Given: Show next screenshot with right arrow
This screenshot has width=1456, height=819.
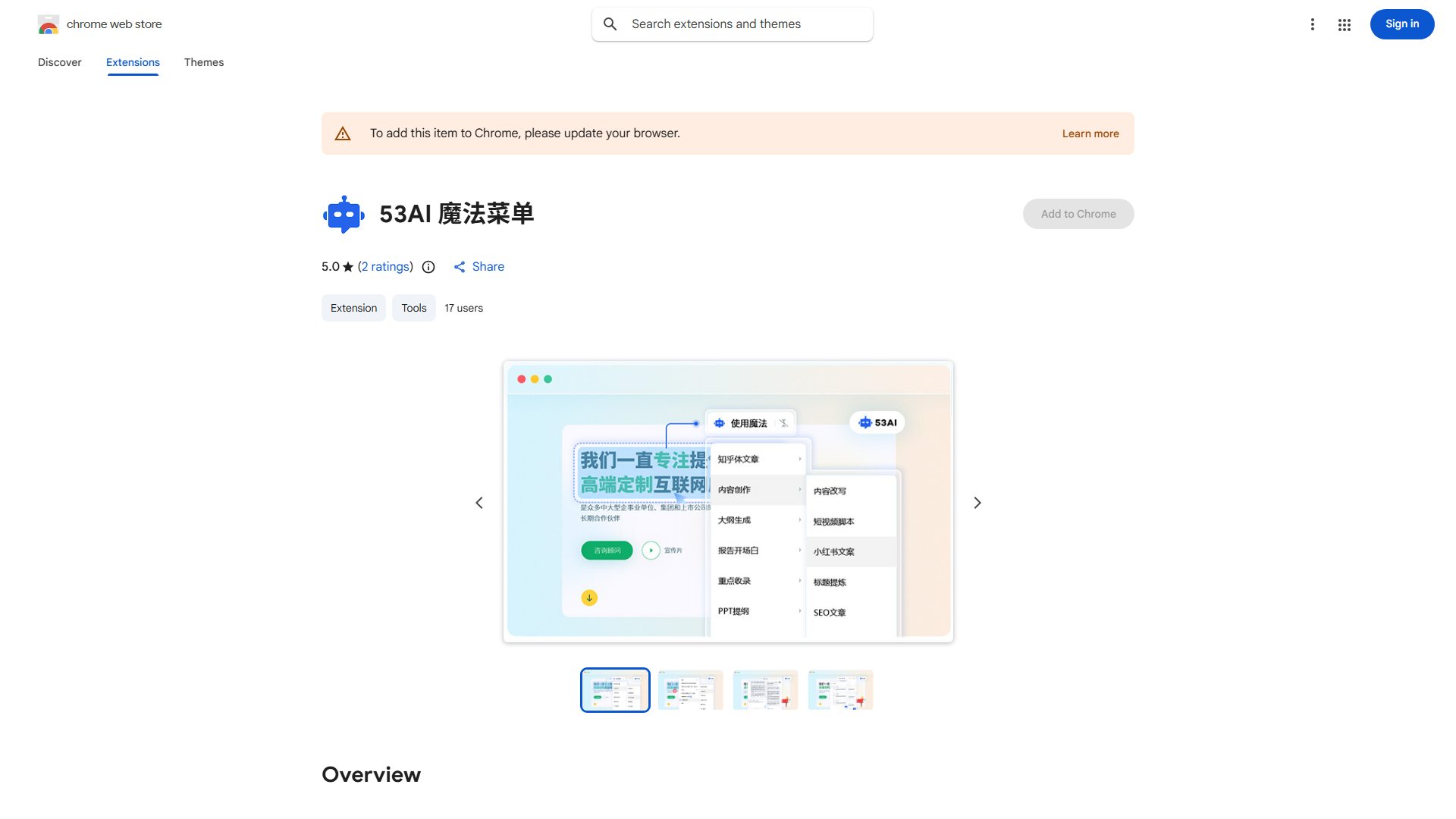Looking at the screenshot, I should (x=977, y=503).
